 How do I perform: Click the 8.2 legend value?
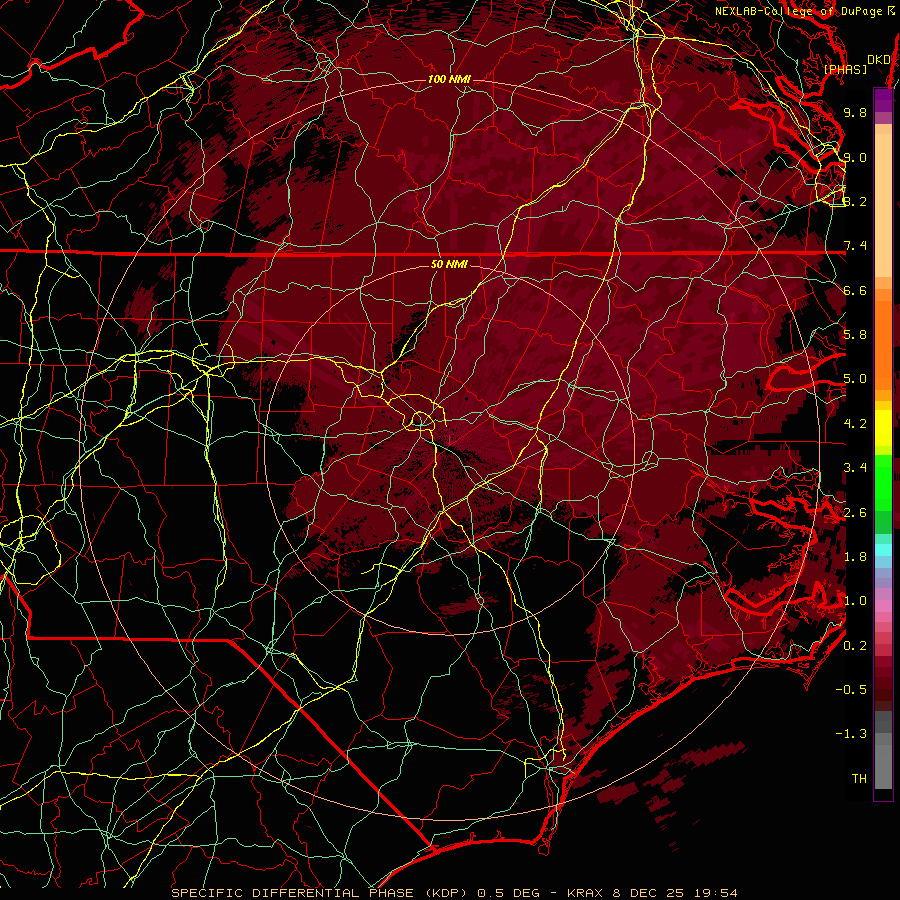pyautogui.click(x=855, y=201)
